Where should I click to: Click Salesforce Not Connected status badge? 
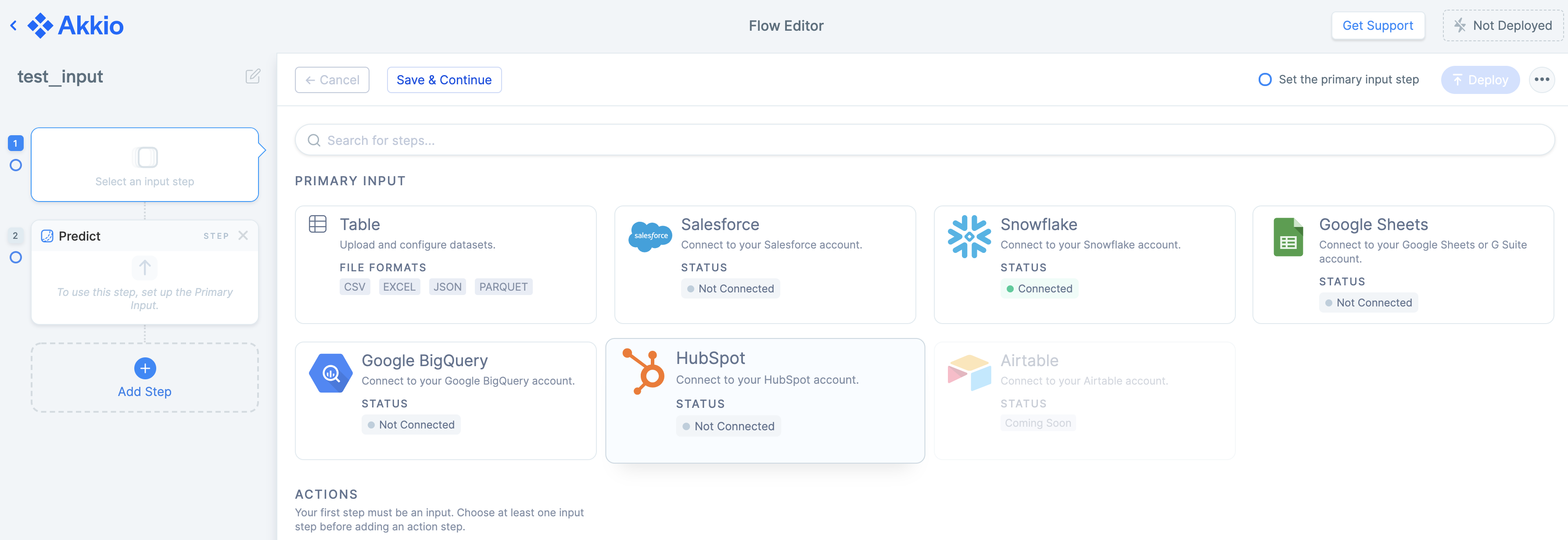pyautogui.click(x=730, y=288)
